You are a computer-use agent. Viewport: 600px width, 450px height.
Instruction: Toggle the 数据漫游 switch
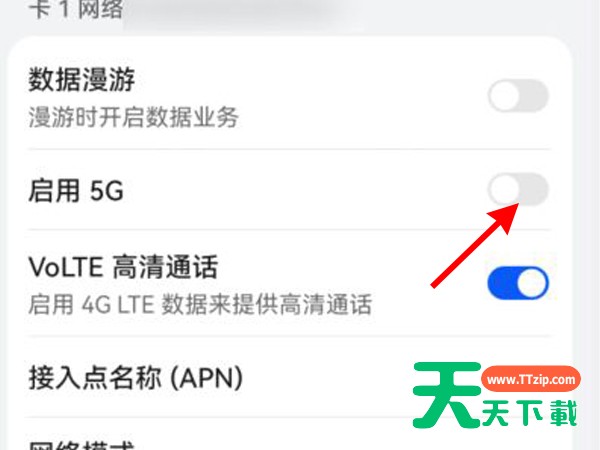pos(518,96)
